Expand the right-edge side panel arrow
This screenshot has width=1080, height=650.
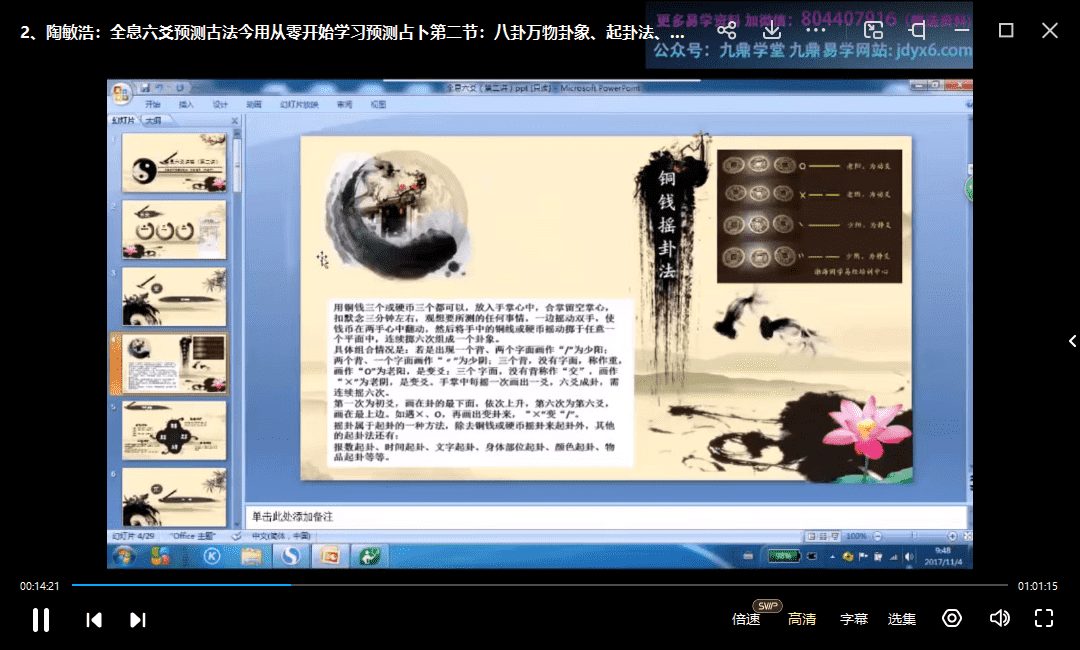(x=1072, y=341)
